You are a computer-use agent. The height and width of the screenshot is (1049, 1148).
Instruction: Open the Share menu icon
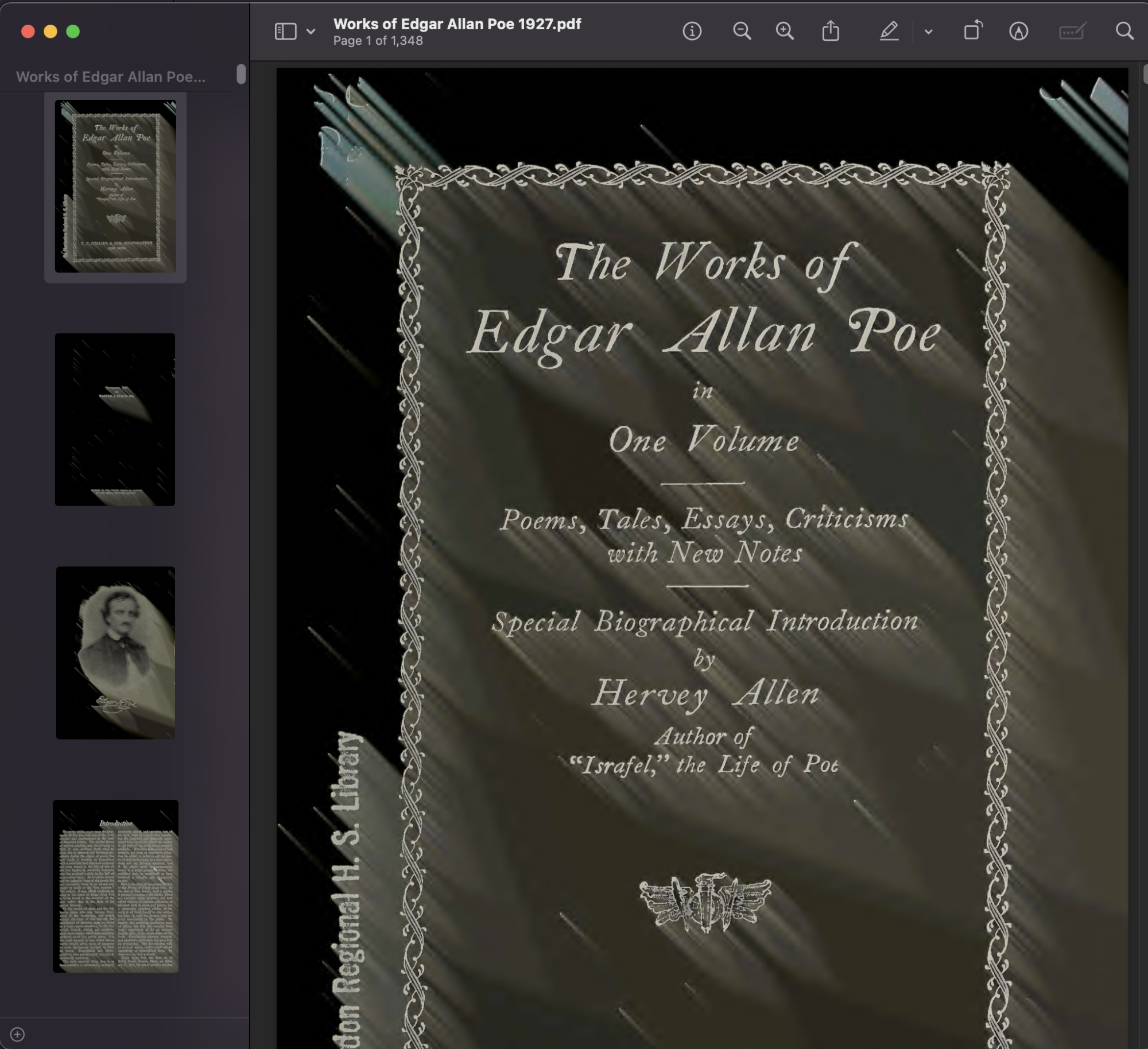[x=831, y=31]
